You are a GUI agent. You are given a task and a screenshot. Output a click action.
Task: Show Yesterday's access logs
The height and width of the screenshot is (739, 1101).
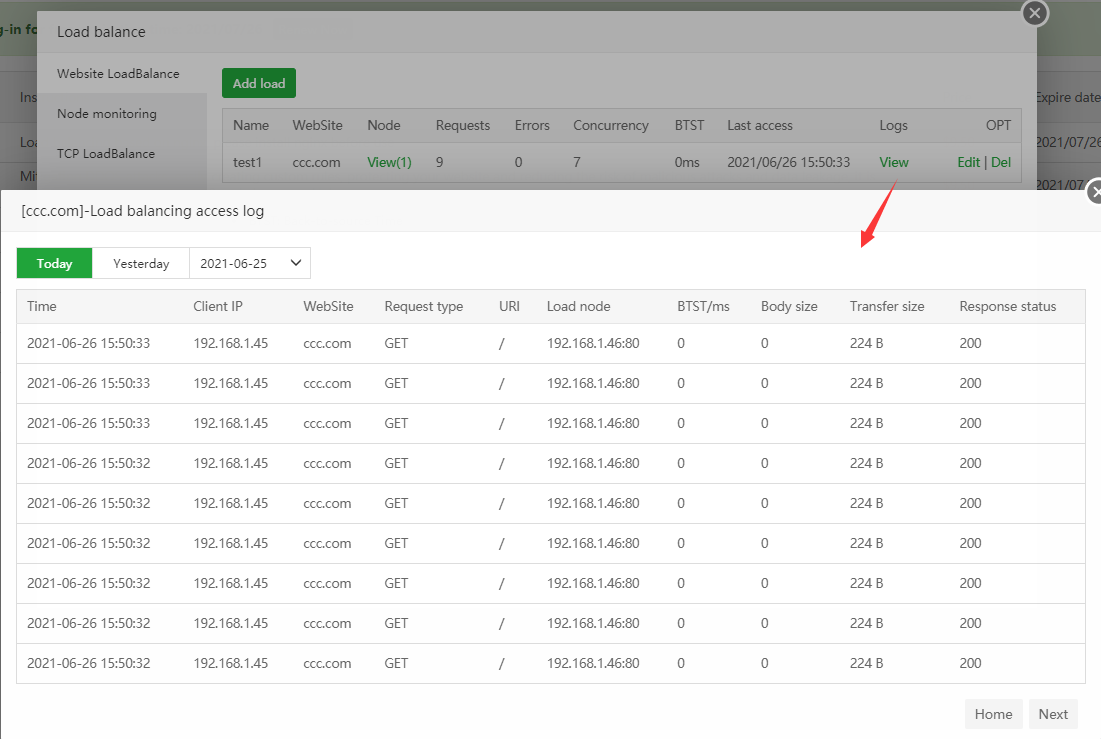141,264
